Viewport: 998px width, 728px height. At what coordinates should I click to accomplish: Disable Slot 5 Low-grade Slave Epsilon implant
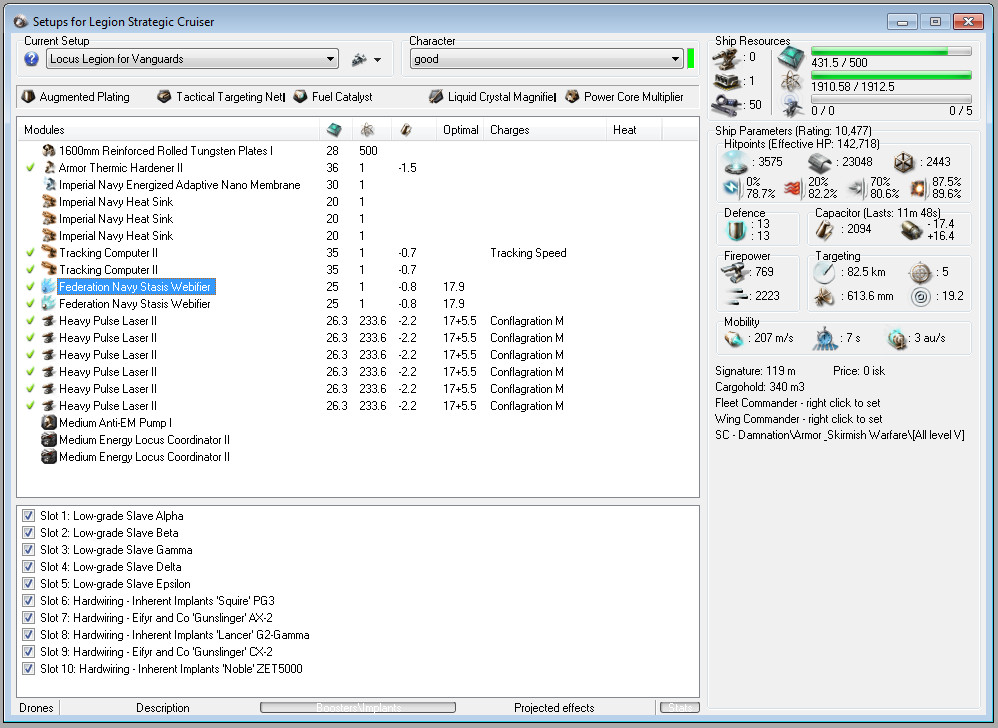[28, 584]
